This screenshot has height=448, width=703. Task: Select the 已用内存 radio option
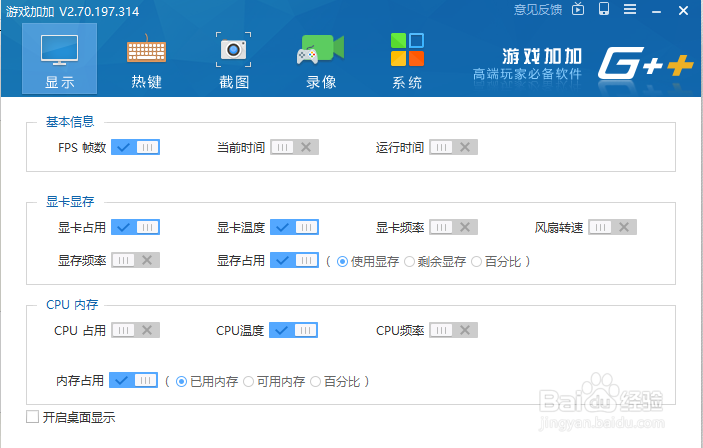[182, 382]
